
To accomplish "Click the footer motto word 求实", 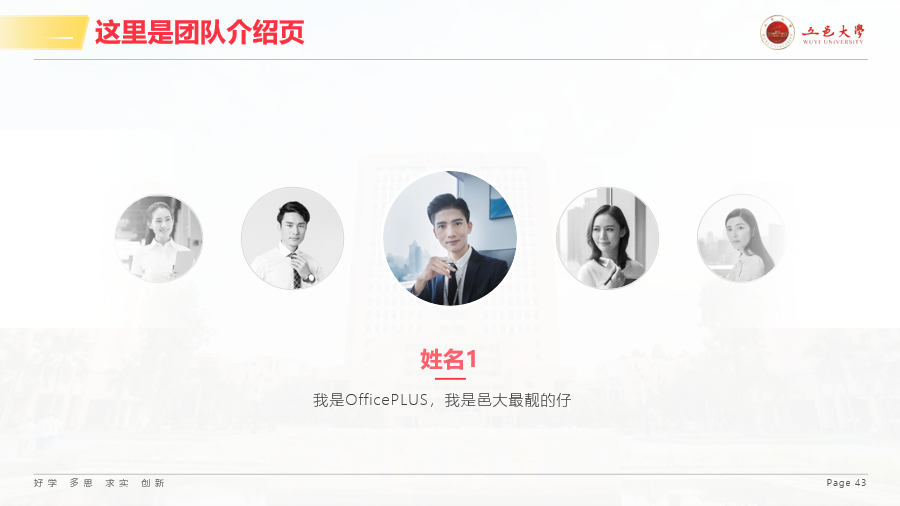I will click(117, 483).
